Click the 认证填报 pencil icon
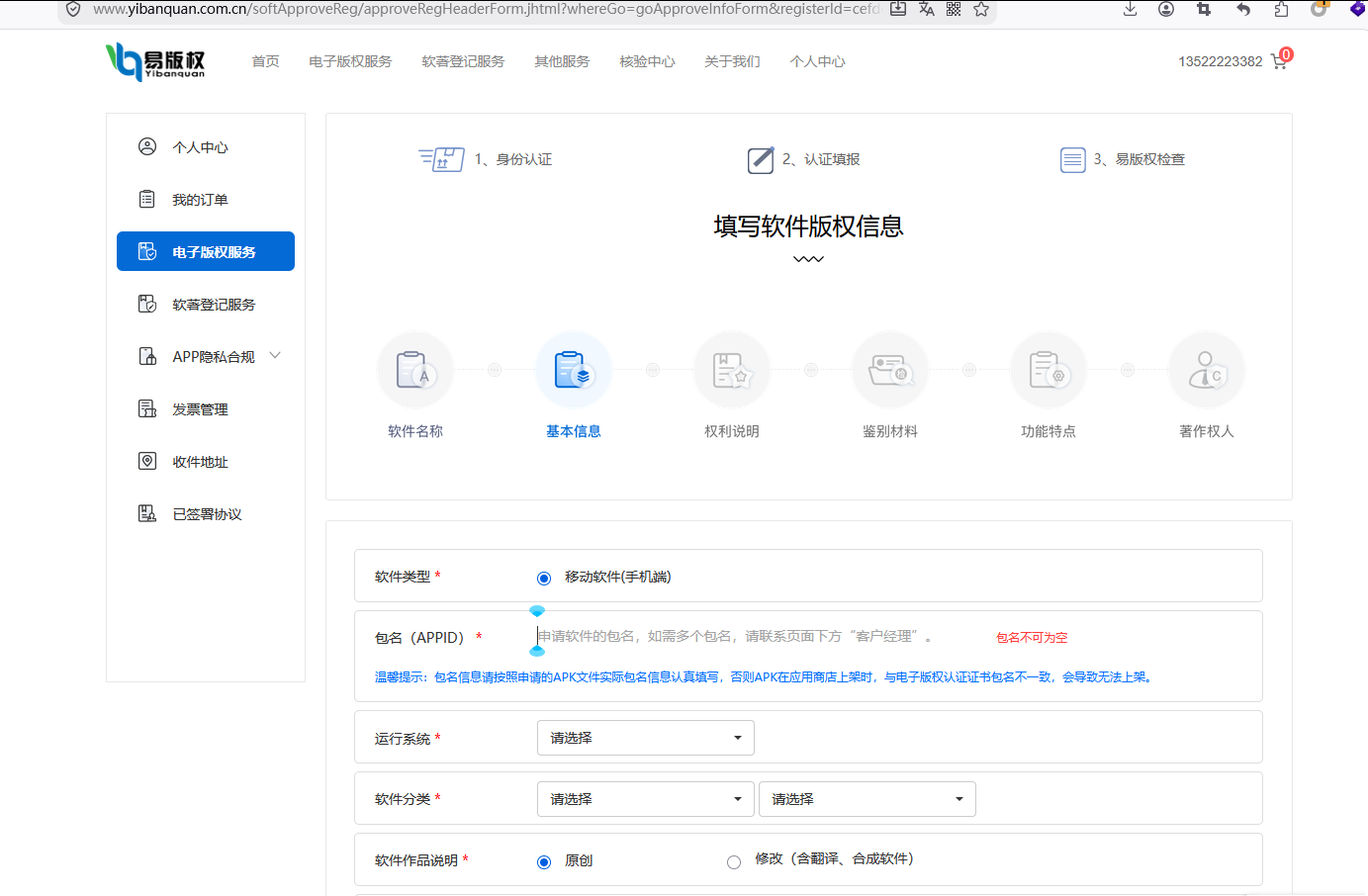 pyautogui.click(x=761, y=159)
